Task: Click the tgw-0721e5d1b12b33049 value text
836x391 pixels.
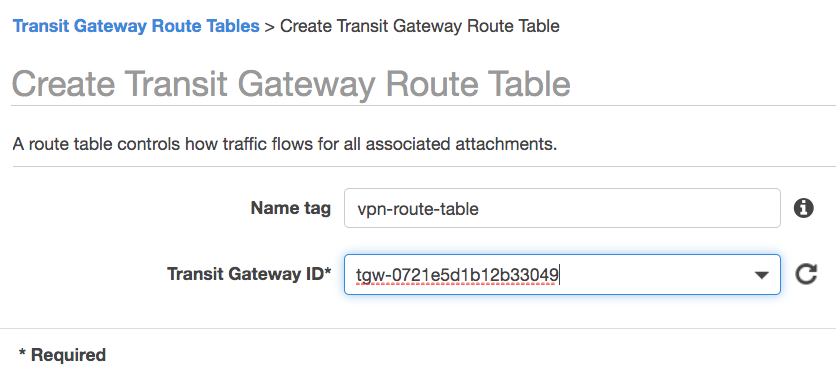Action: pos(457,275)
